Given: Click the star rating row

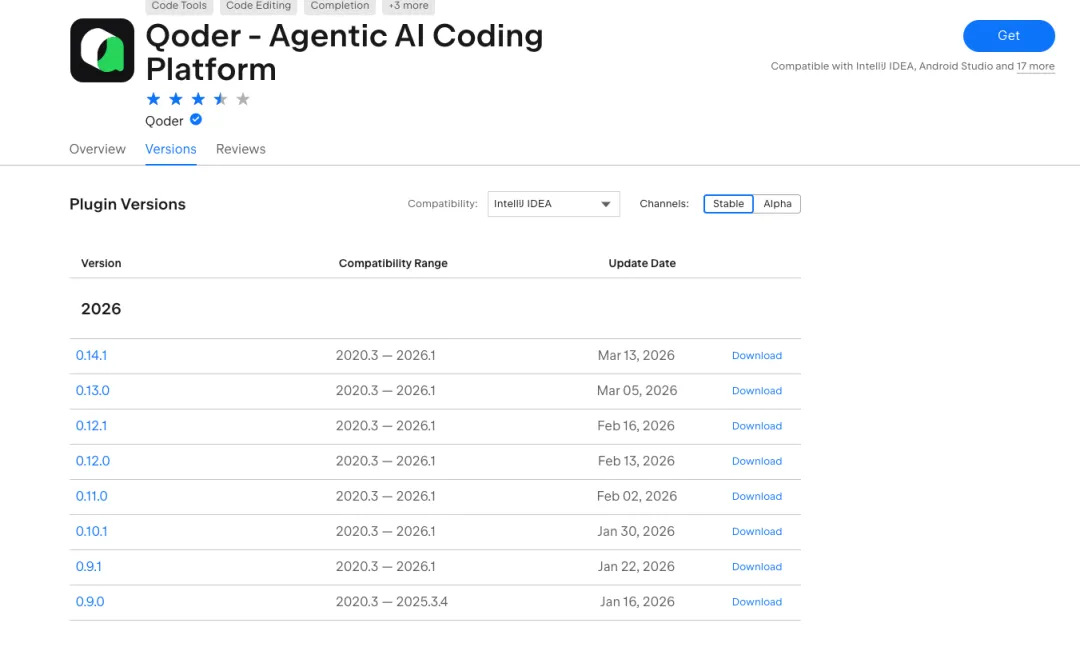Looking at the screenshot, I should [198, 98].
